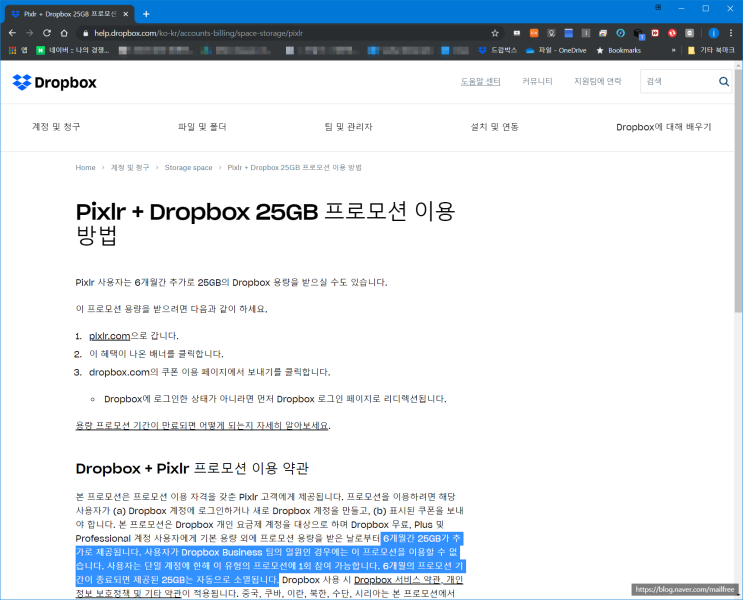Open the 파일 - OneDrive bookmark

[556, 50]
